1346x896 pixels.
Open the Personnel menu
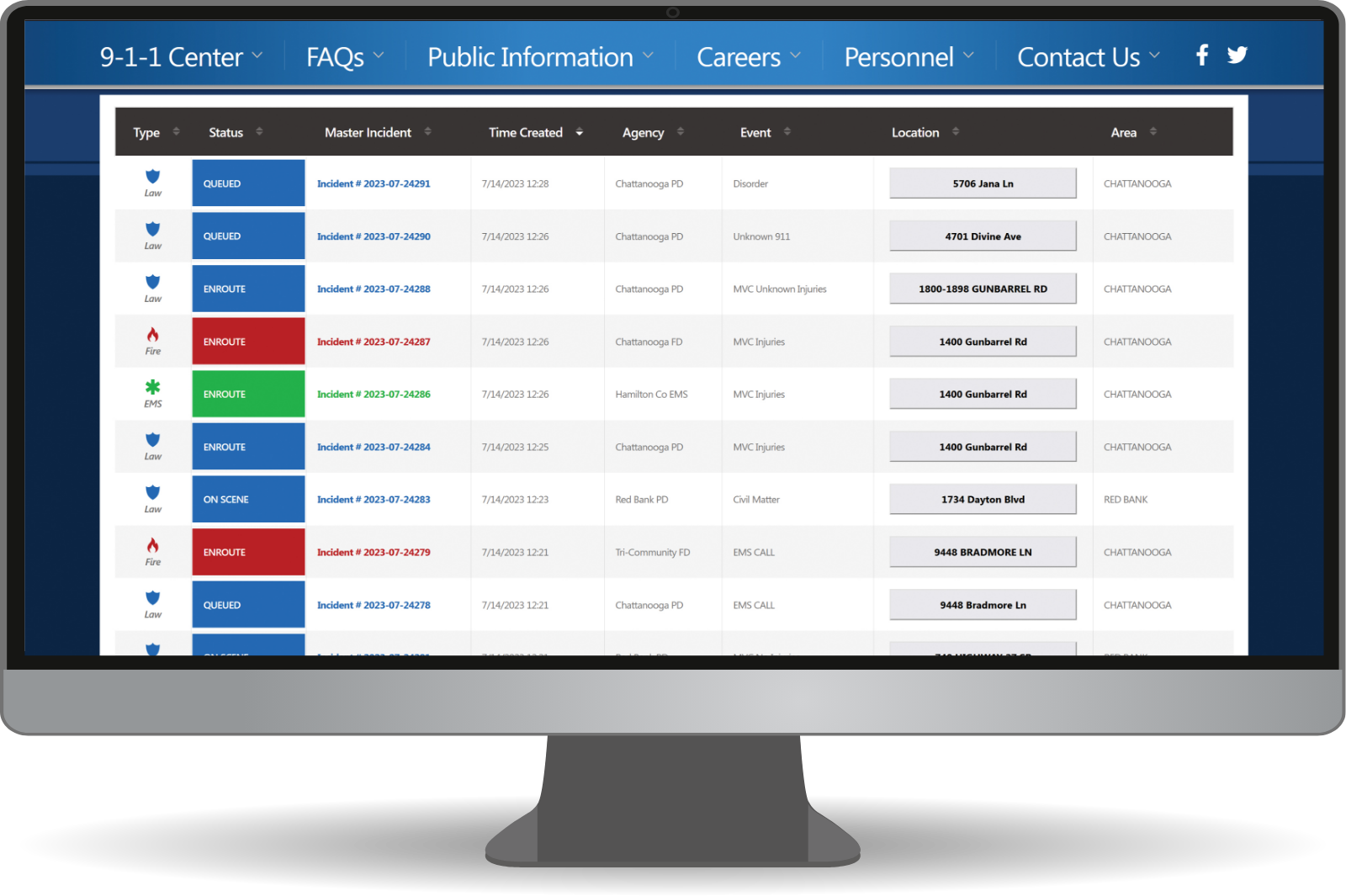click(909, 57)
